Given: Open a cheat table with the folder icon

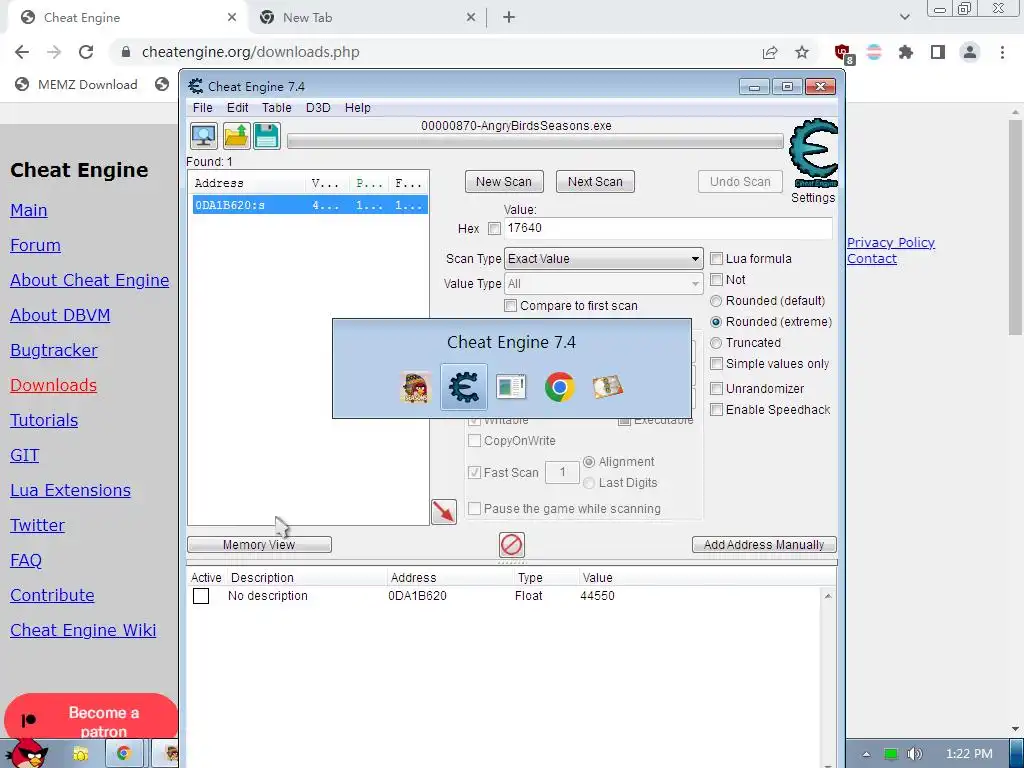Looking at the screenshot, I should tap(236, 136).
